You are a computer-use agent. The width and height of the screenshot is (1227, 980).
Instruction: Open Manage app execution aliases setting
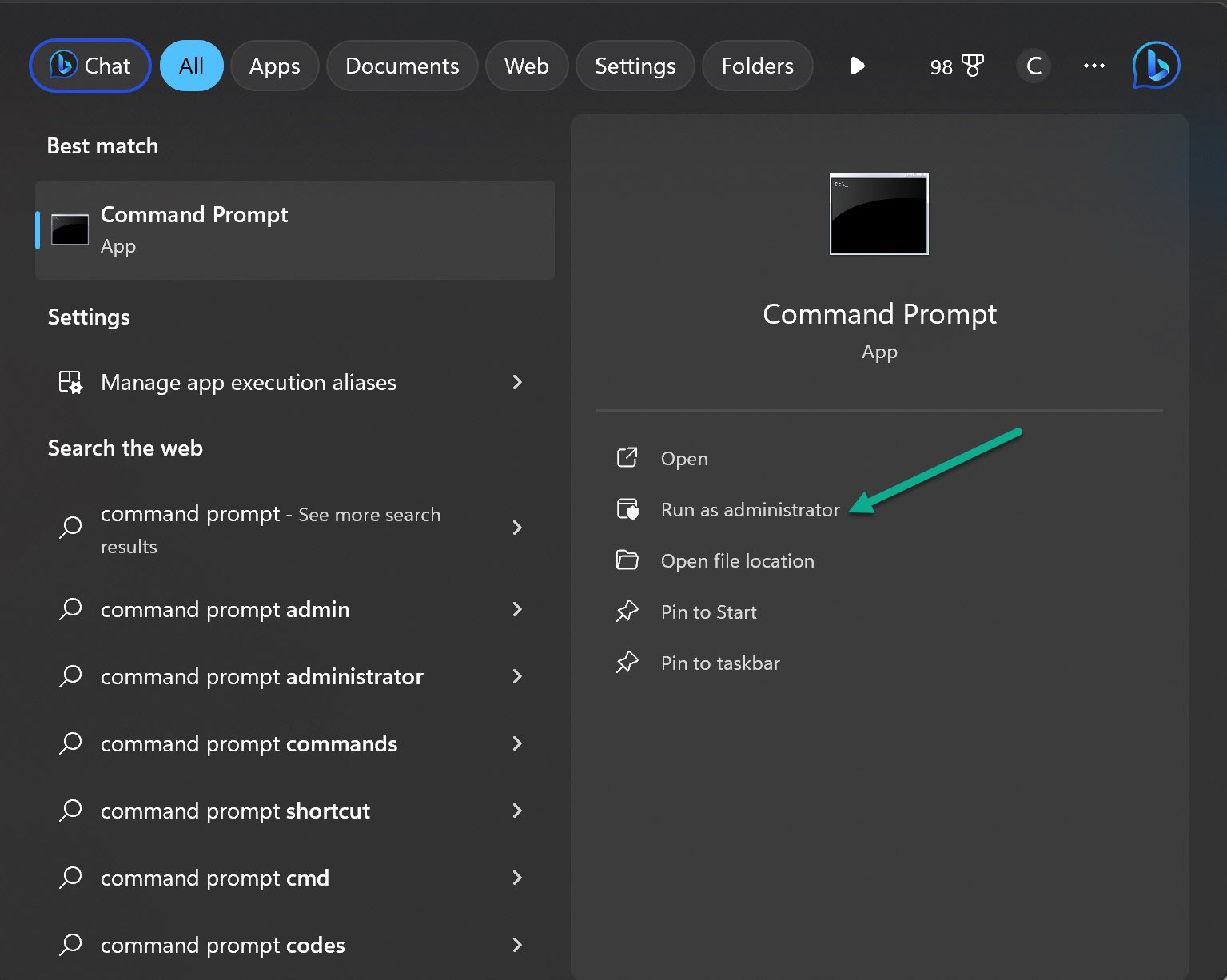(295, 382)
